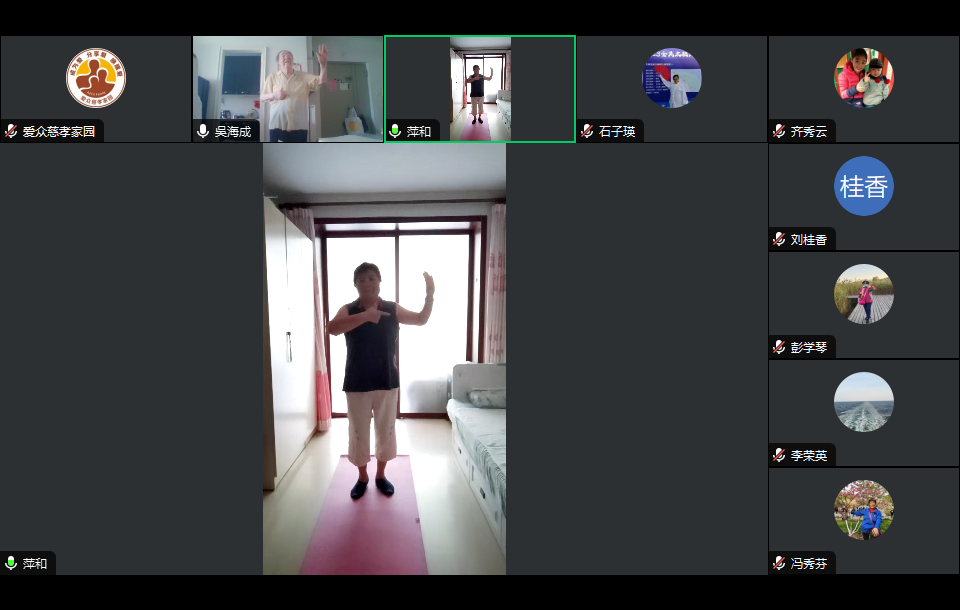Click the 爱众慈孝家园 round logo avatar
The height and width of the screenshot is (610, 960).
coord(96,78)
